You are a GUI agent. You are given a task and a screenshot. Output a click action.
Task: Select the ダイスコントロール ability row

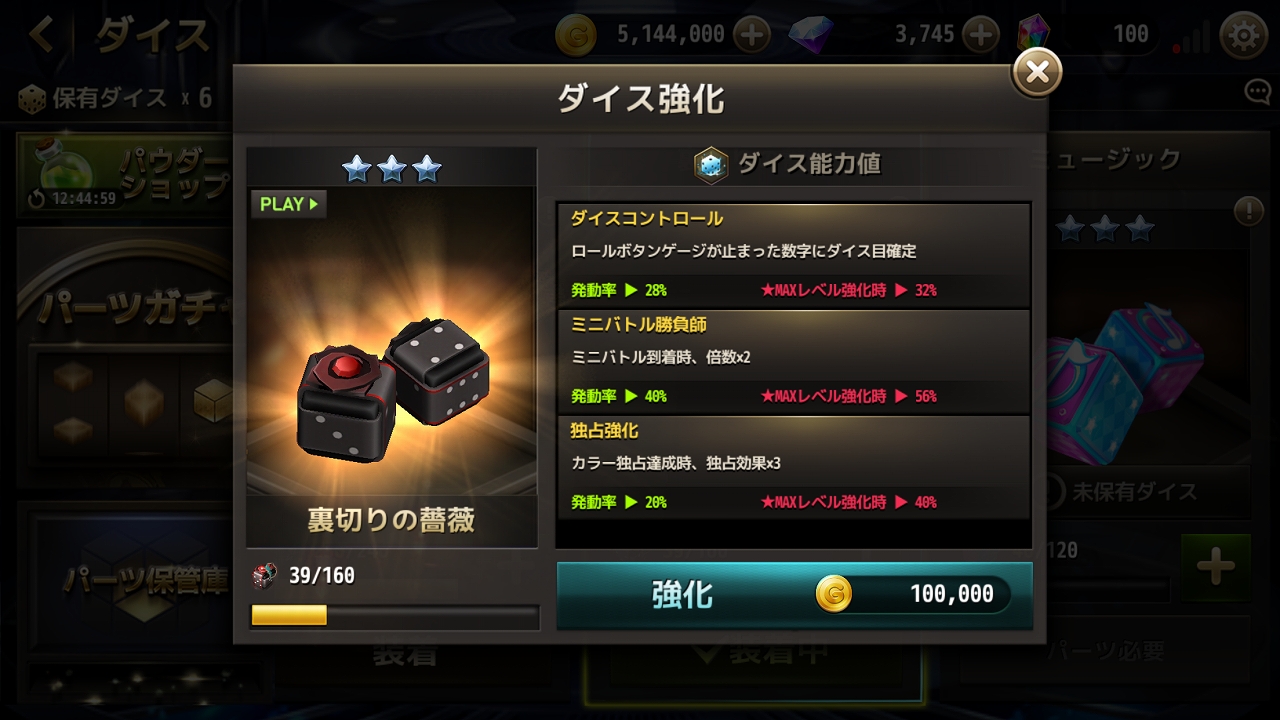(793, 255)
